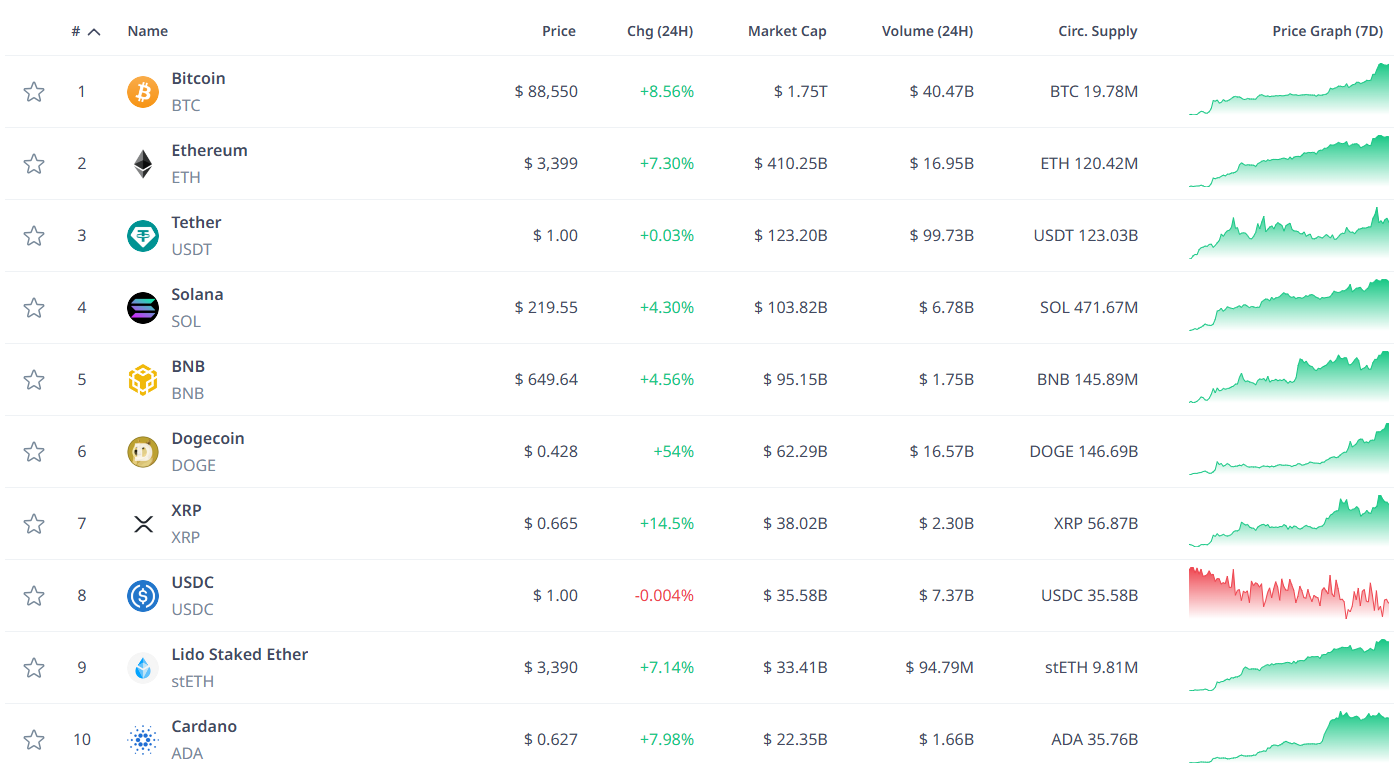1394x769 pixels.
Task: Click supply value ETH 120.42M
Action: [1089, 164]
